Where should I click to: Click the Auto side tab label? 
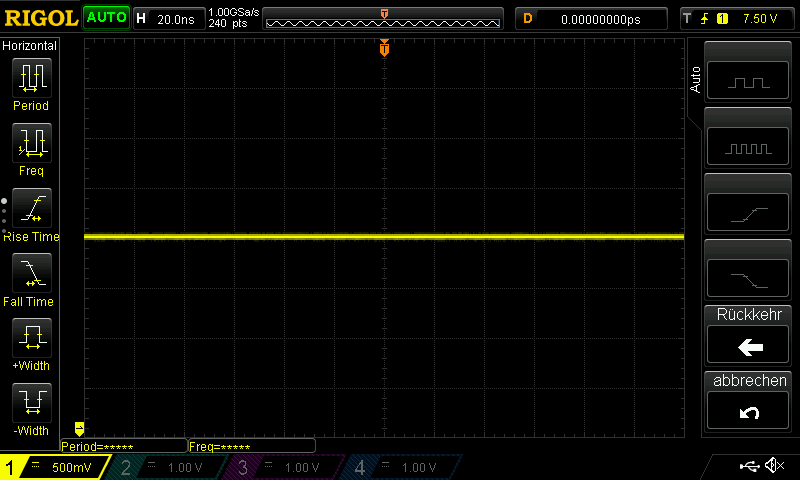(695, 80)
